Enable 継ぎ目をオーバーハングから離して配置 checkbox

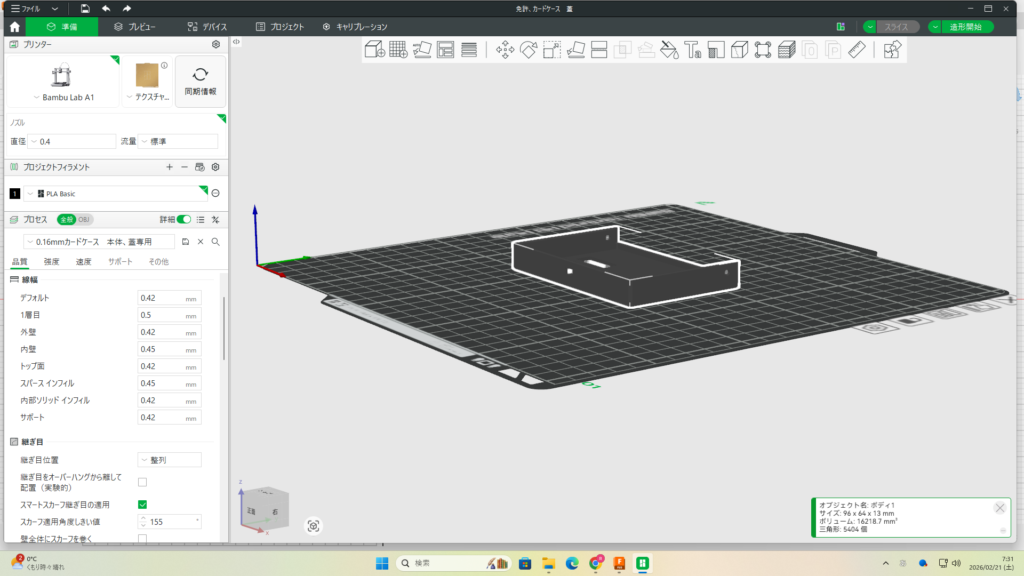tap(142, 482)
